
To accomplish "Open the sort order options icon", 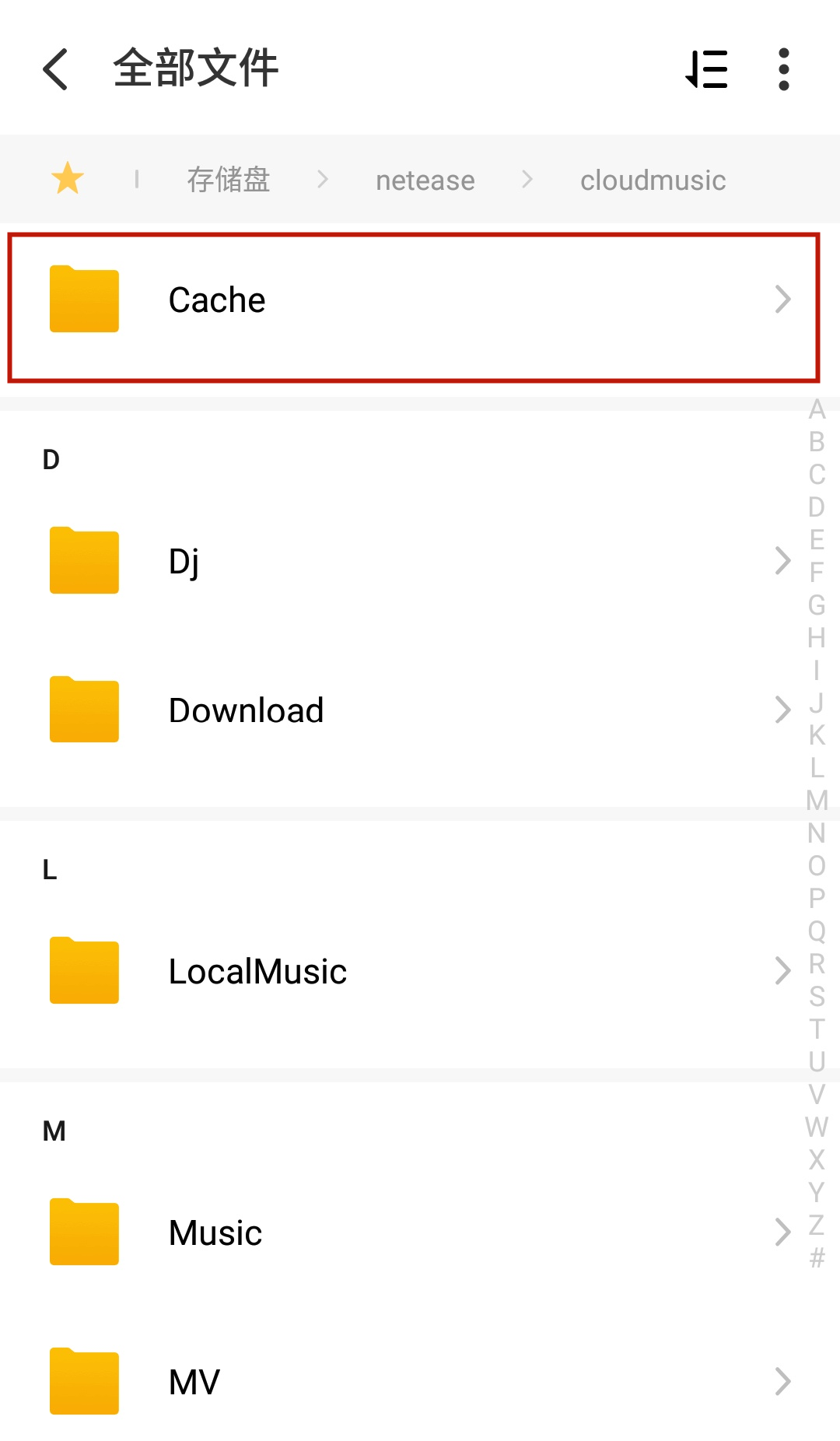I will [706, 69].
